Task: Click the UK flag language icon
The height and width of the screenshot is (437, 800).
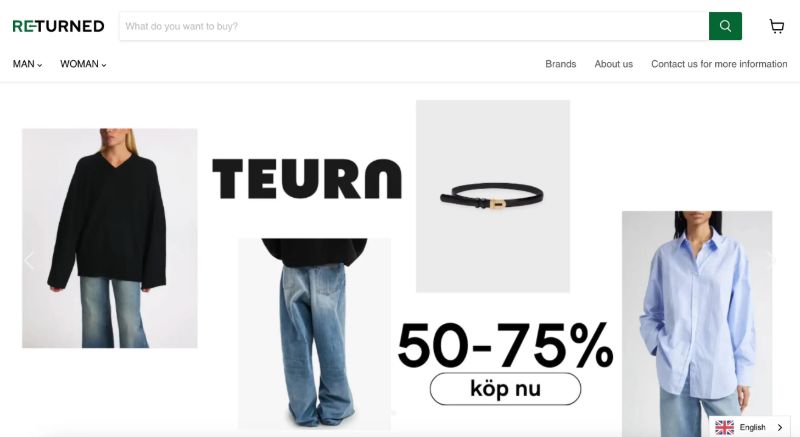Action: (x=724, y=427)
